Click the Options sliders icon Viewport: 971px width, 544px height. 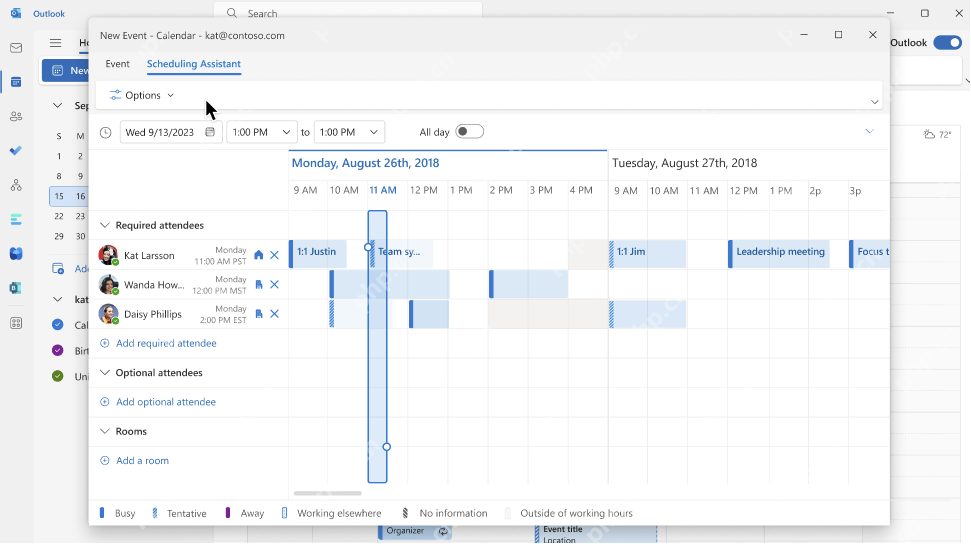pos(115,95)
